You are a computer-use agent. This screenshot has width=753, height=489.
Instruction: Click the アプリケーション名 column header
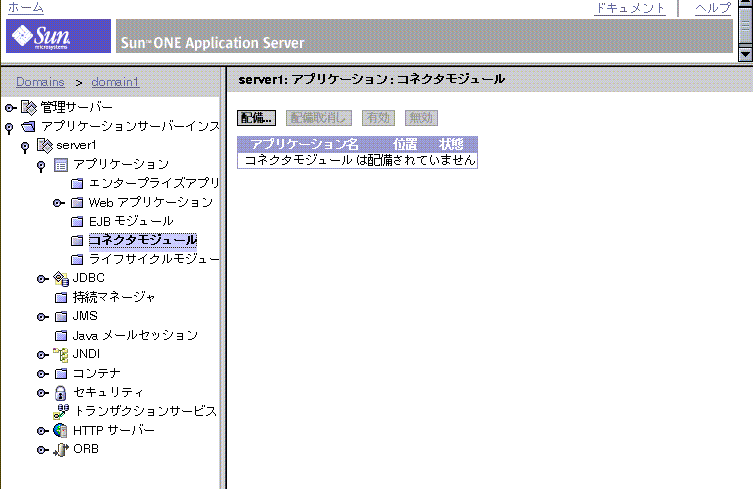[304, 144]
